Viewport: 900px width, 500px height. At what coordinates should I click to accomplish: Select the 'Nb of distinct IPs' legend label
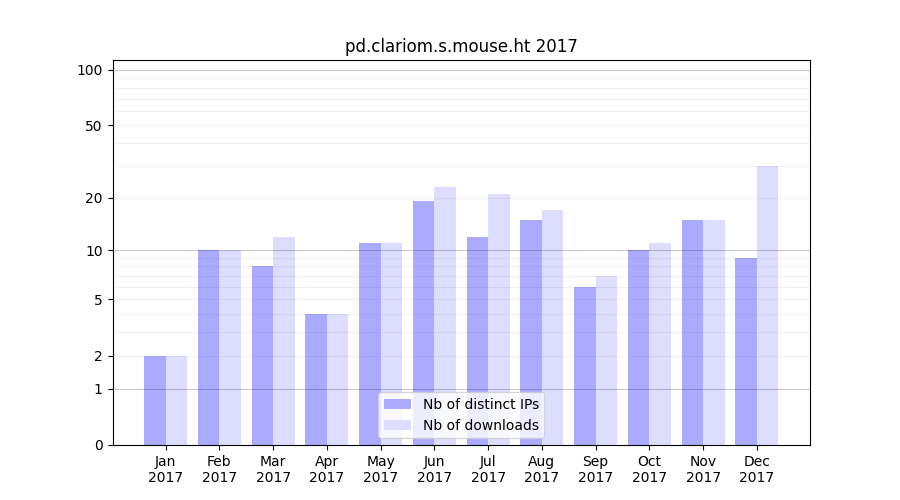point(480,404)
